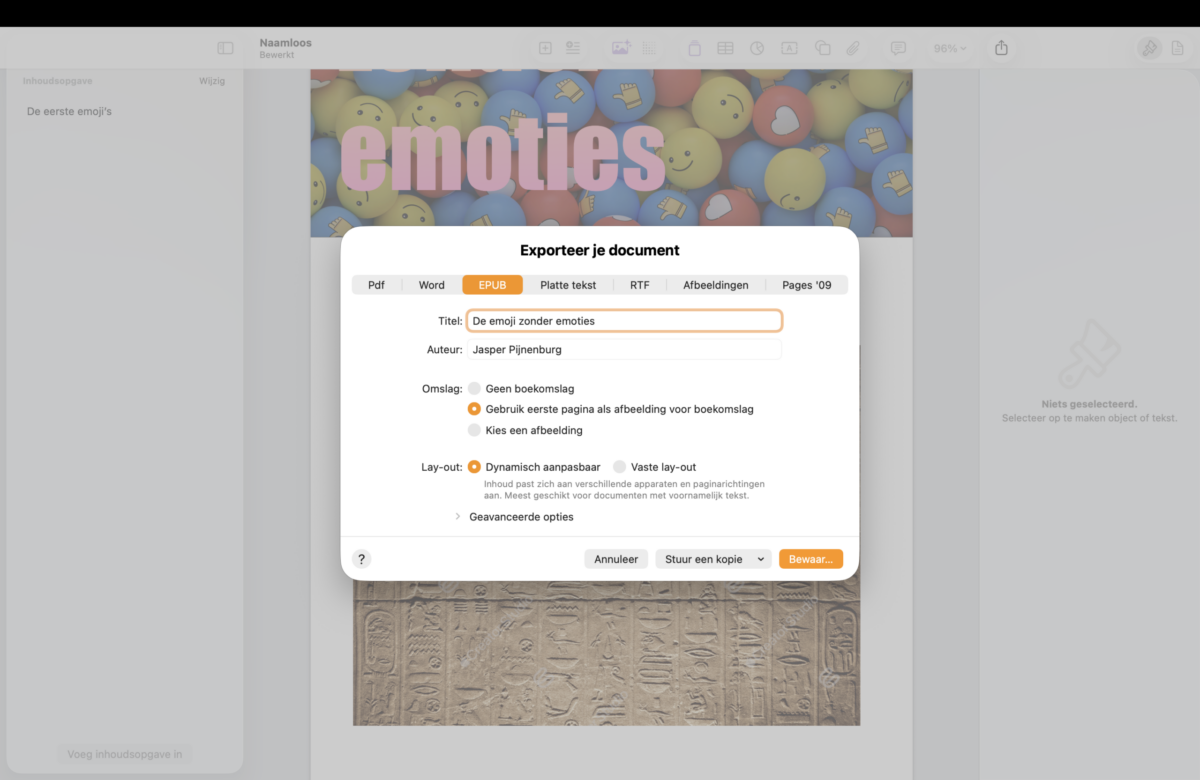The height and width of the screenshot is (780, 1200).
Task: Toggle the sidebar view icon
Action: click(x=225, y=48)
